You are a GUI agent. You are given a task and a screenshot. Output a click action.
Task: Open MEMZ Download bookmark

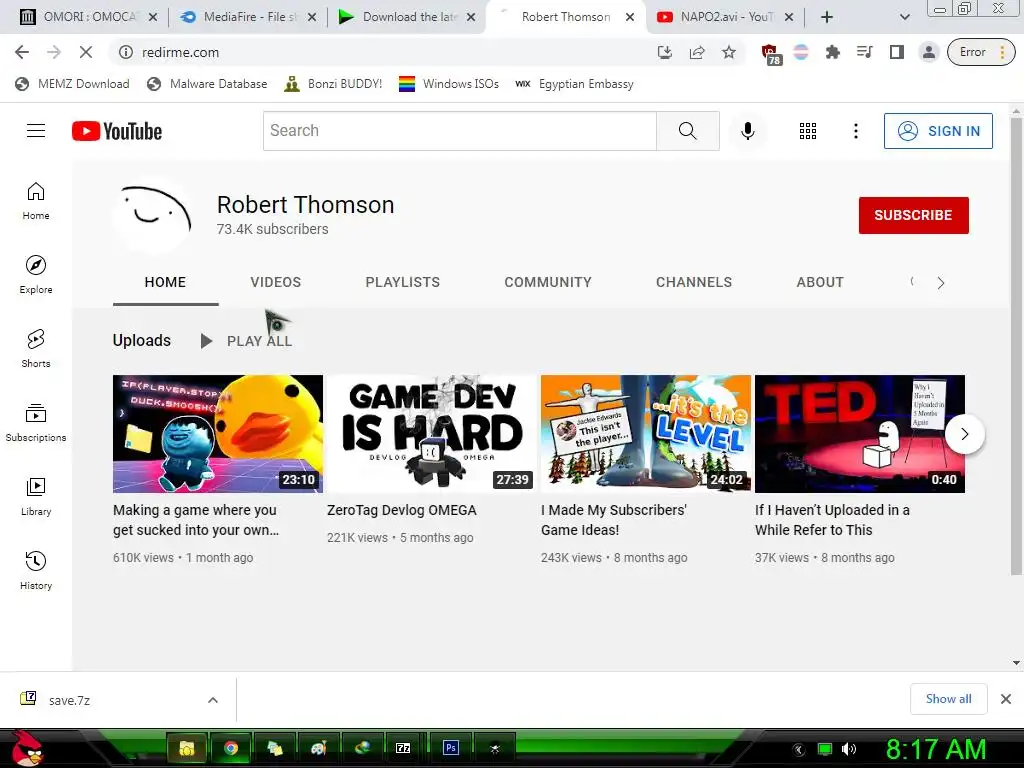point(72,84)
